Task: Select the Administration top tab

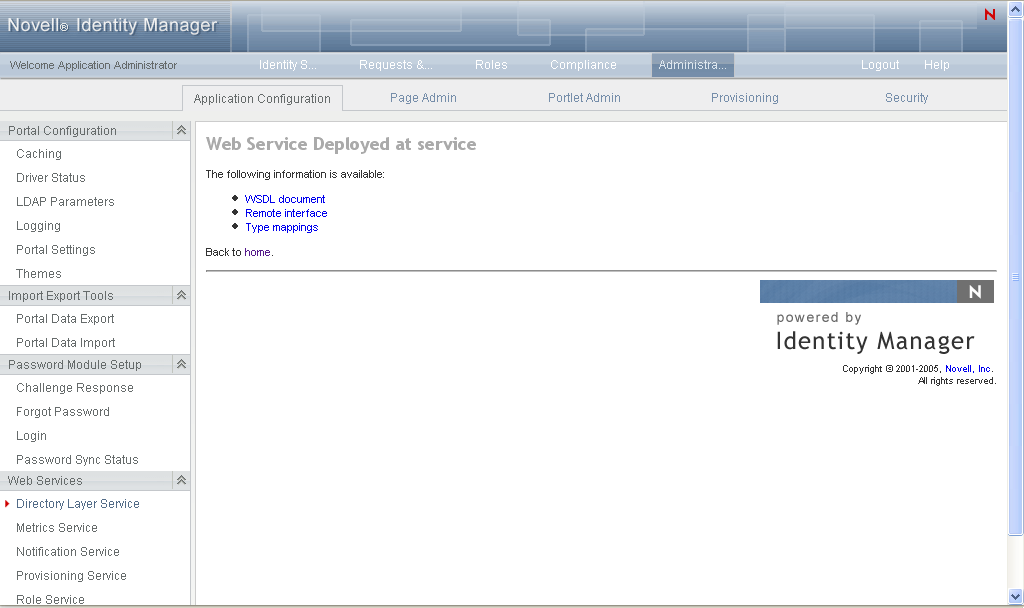Action: coord(692,65)
